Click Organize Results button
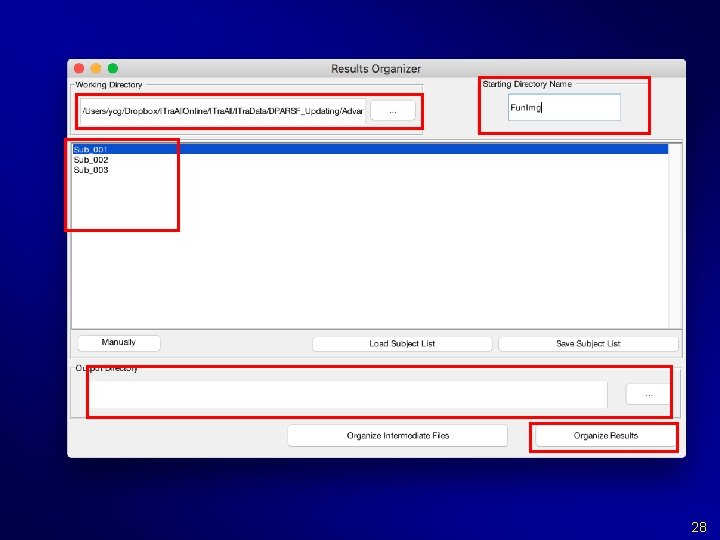The width and height of the screenshot is (720, 540). [x=606, y=436]
